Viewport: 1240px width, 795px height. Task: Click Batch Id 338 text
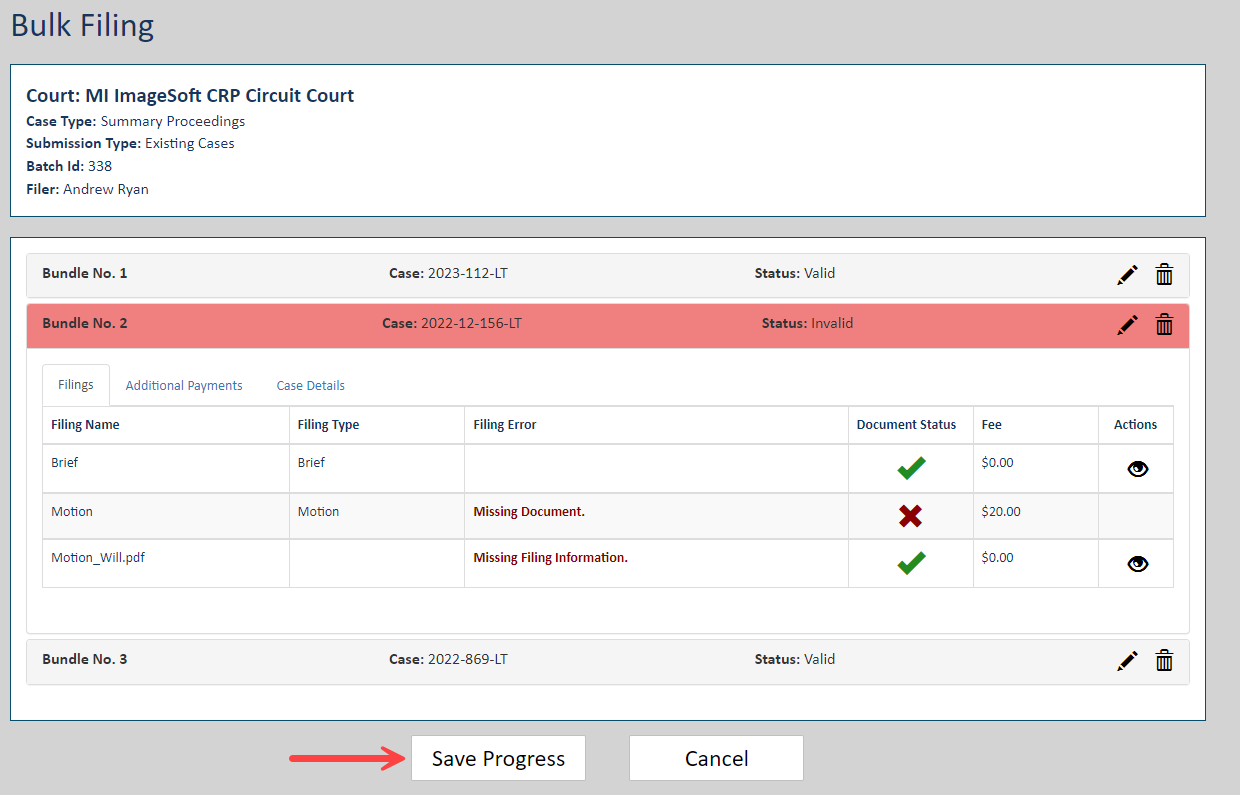coord(69,166)
